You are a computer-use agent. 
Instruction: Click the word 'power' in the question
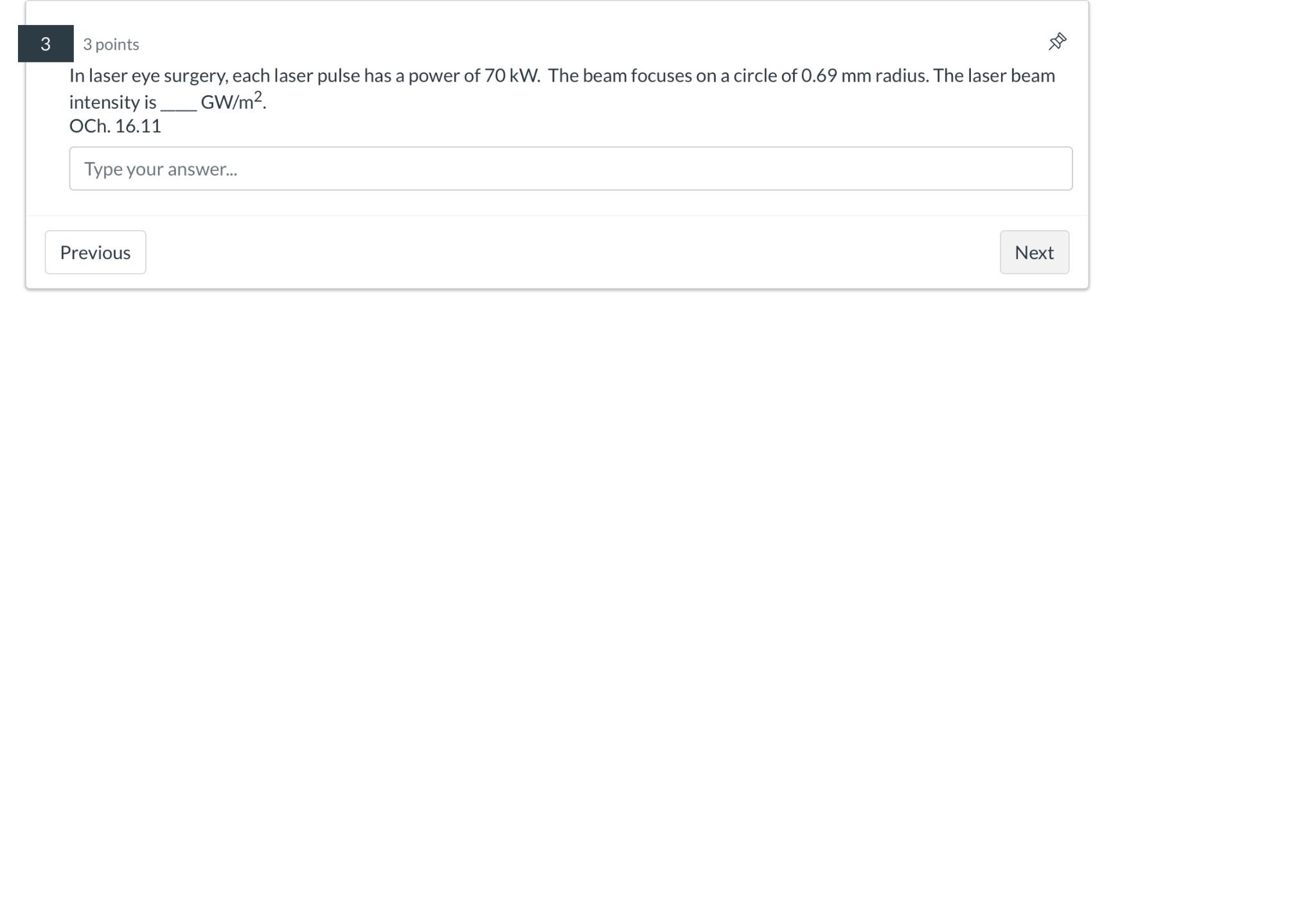(434, 77)
